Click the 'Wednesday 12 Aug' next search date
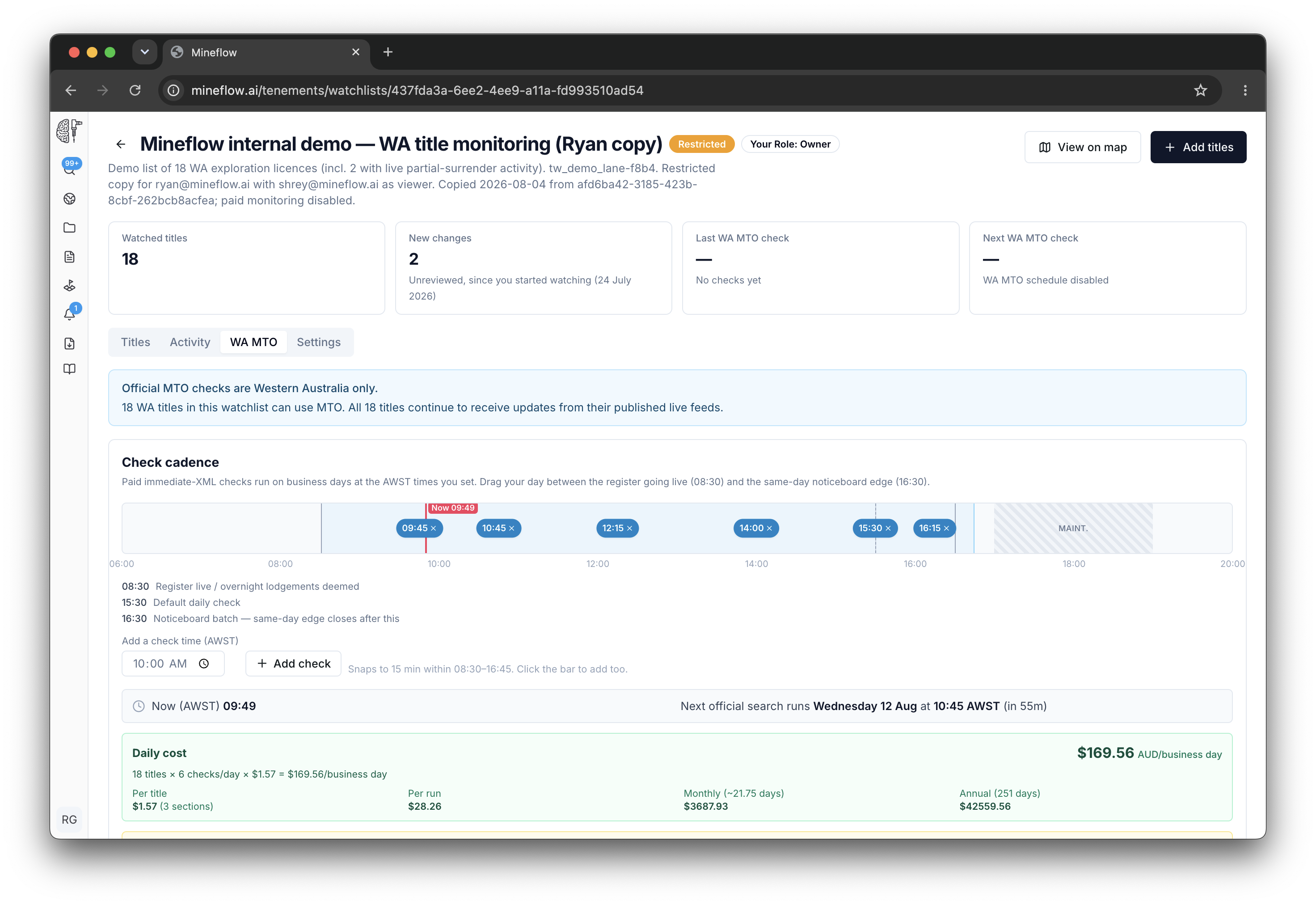 pyautogui.click(x=865, y=706)
